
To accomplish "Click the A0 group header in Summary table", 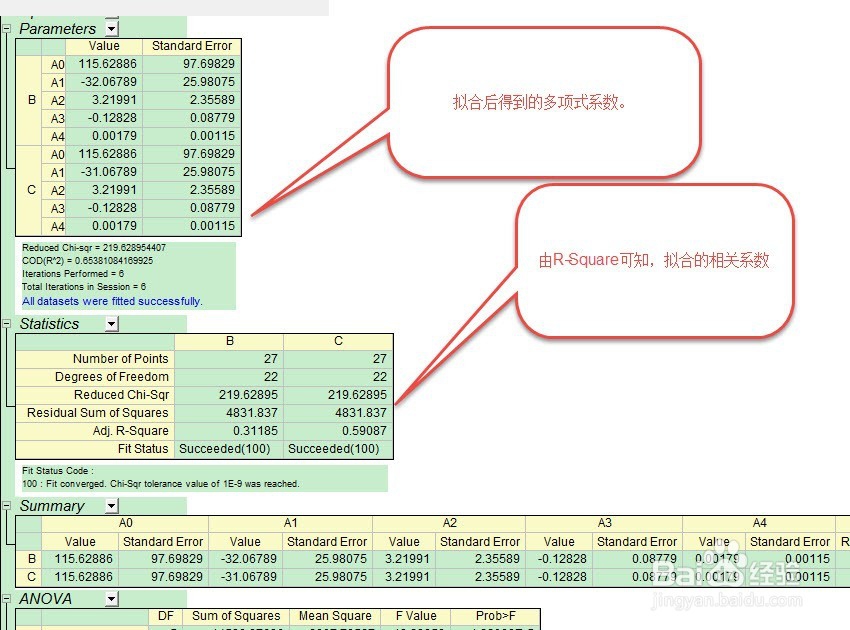I will point(125,523).
